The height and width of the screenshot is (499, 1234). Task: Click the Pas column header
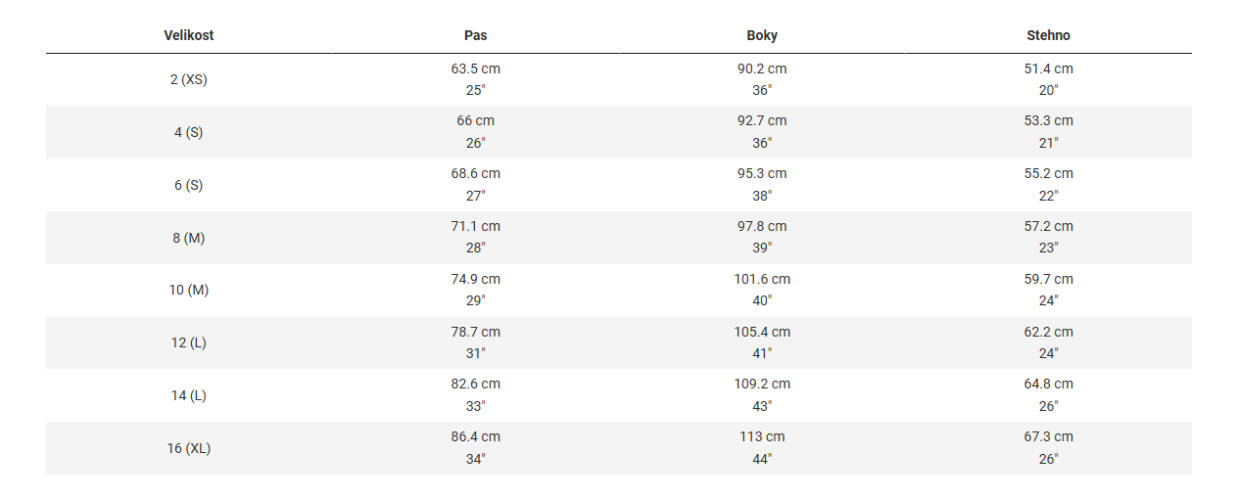[x=475, y=35]
